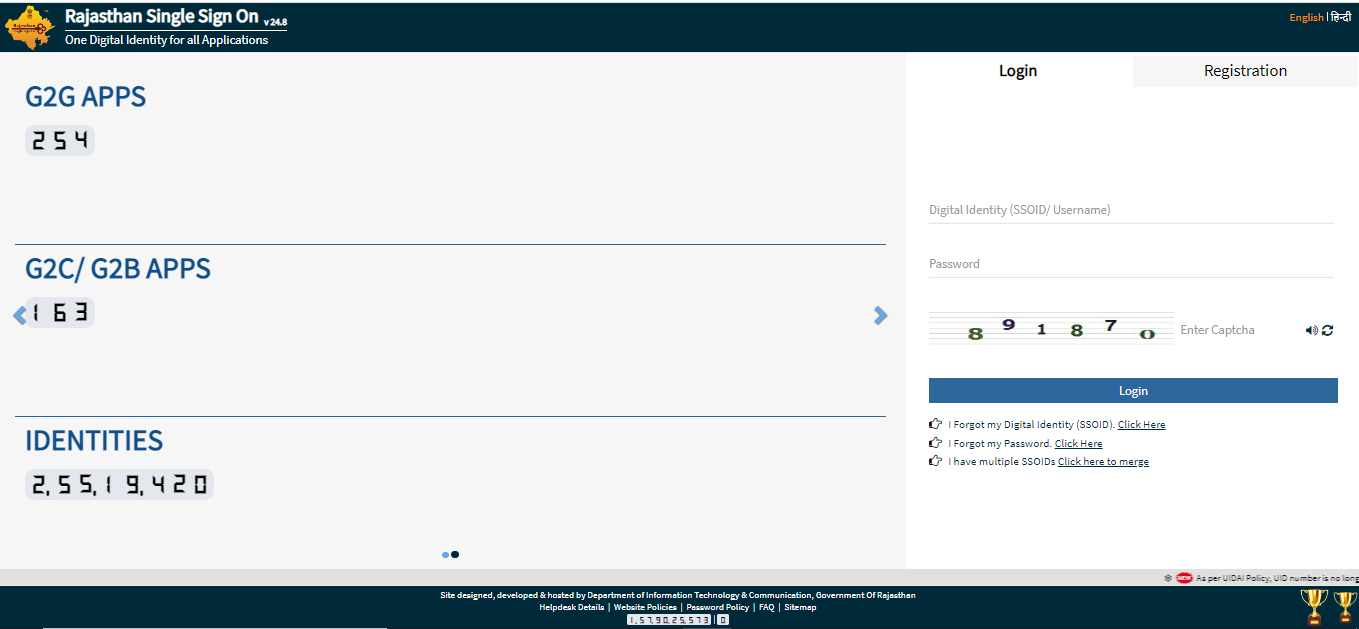Focus the Digital Identity (SSOID/Username) field
The width and height of the screenshot is (1359, 629).
coord(1131,210)
